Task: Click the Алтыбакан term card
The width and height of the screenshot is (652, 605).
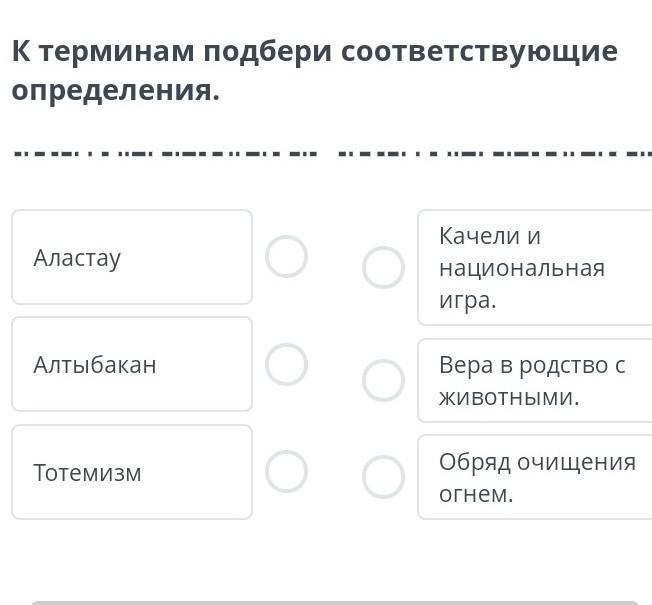Action: click(x=132, y=364)
